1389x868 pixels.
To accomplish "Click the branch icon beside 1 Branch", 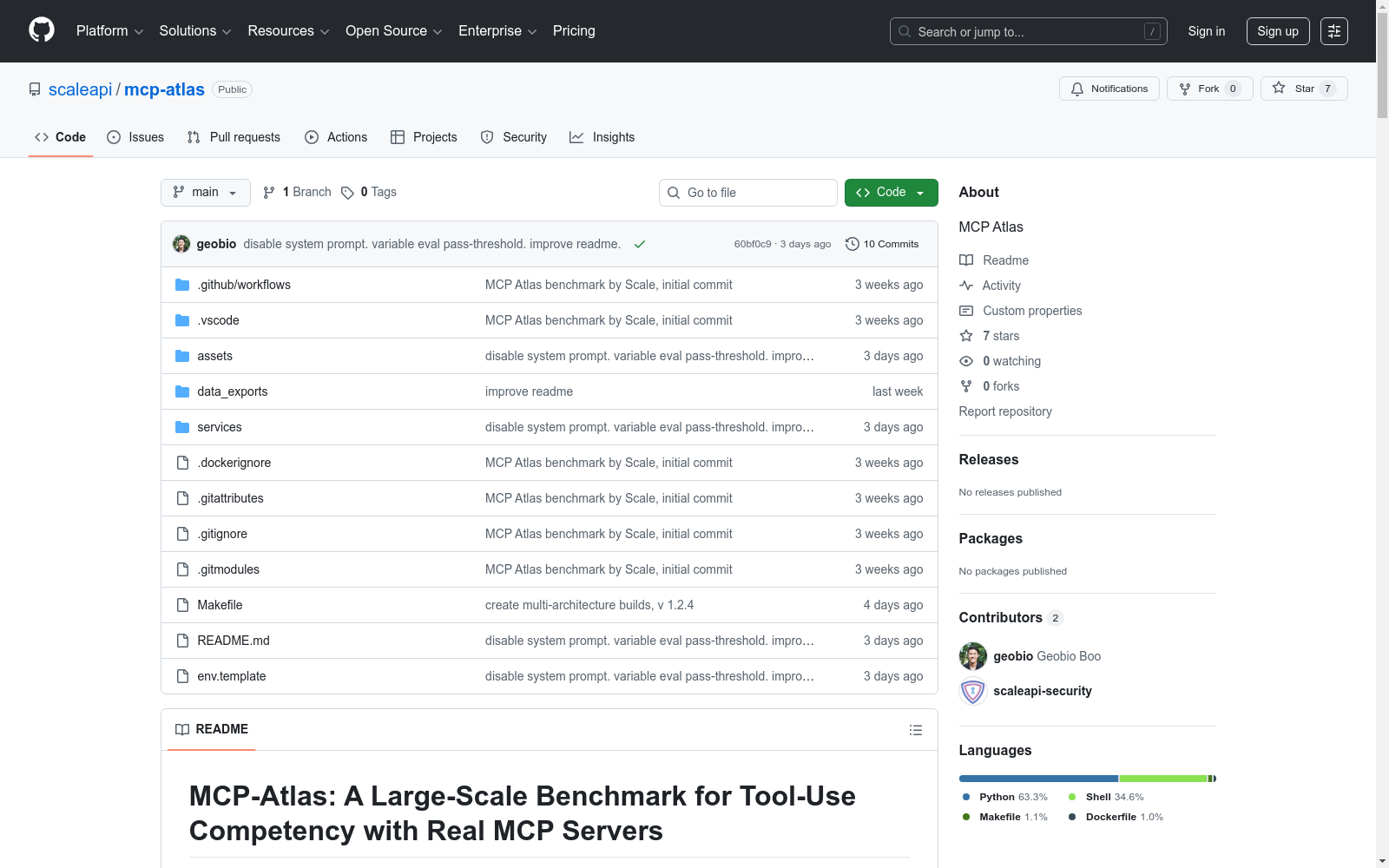I will [x=269, y=193].
